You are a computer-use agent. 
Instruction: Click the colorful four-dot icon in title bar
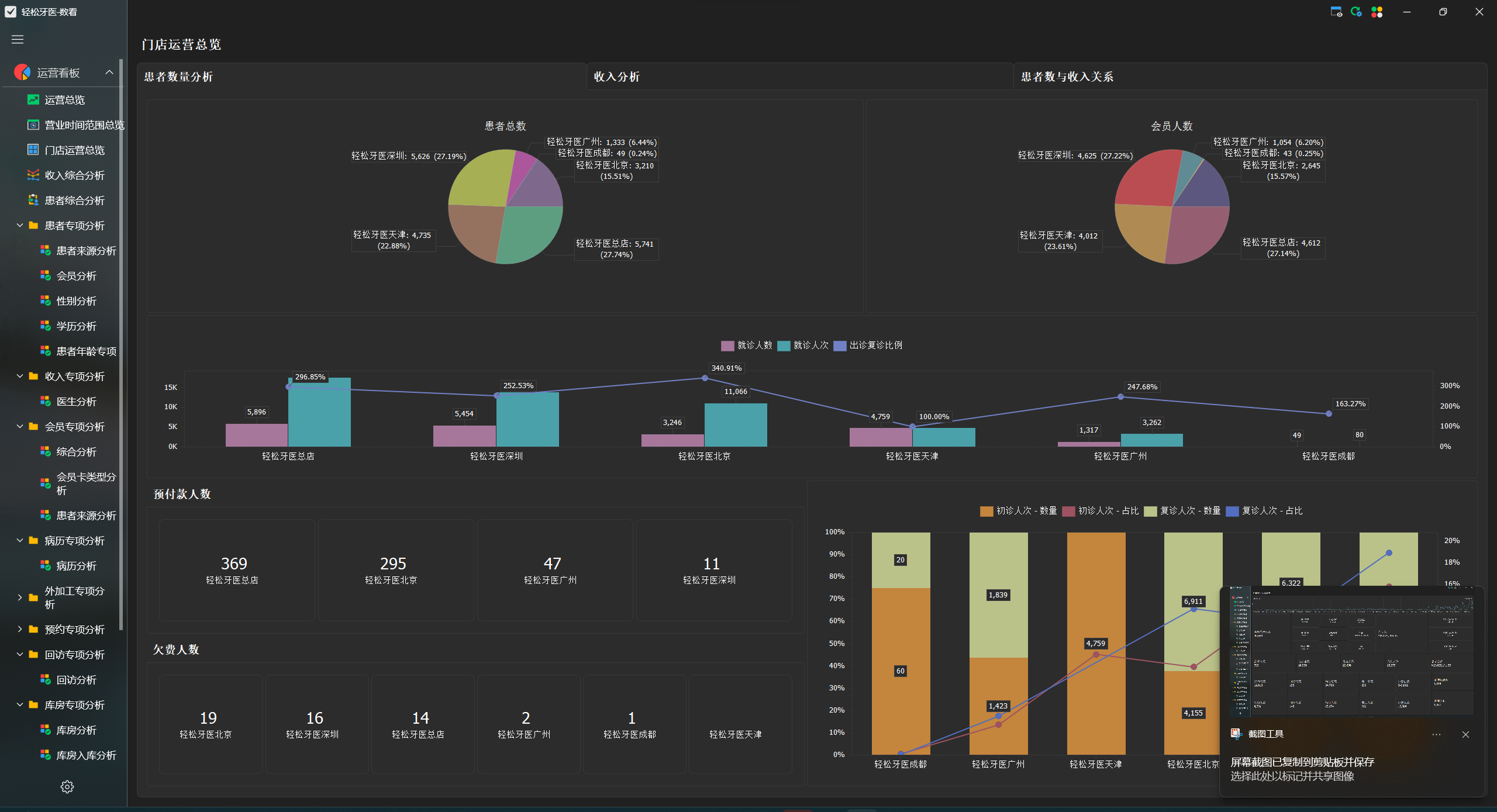[x=1377, y=12]
